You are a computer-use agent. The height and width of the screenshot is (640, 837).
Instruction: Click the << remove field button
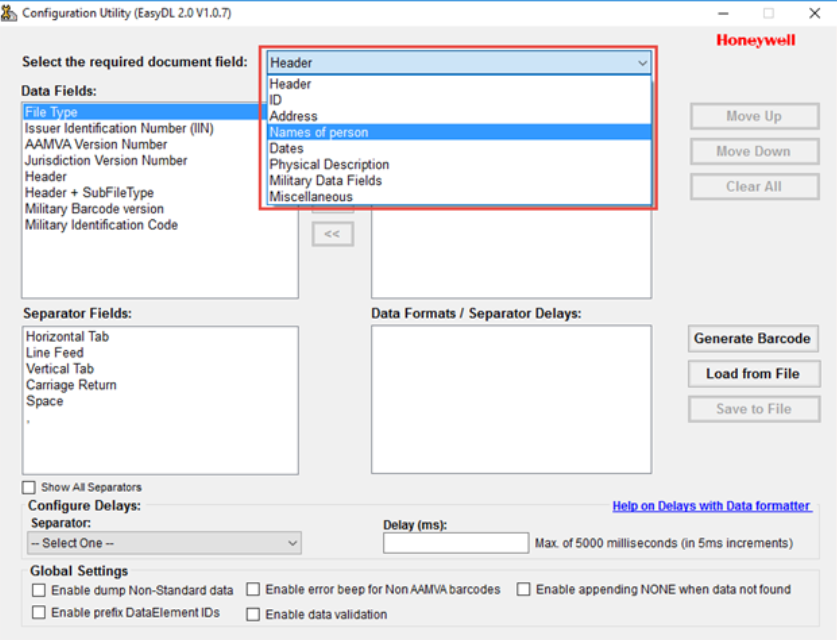click(x=333, y=234)
